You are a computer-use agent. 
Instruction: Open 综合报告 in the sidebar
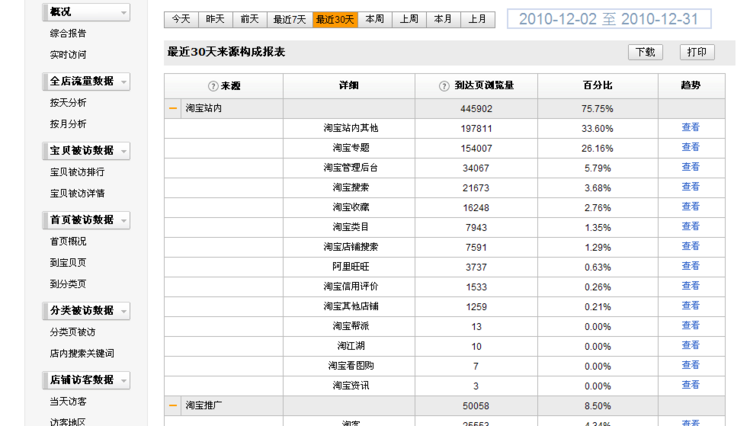tap(68, 33)
